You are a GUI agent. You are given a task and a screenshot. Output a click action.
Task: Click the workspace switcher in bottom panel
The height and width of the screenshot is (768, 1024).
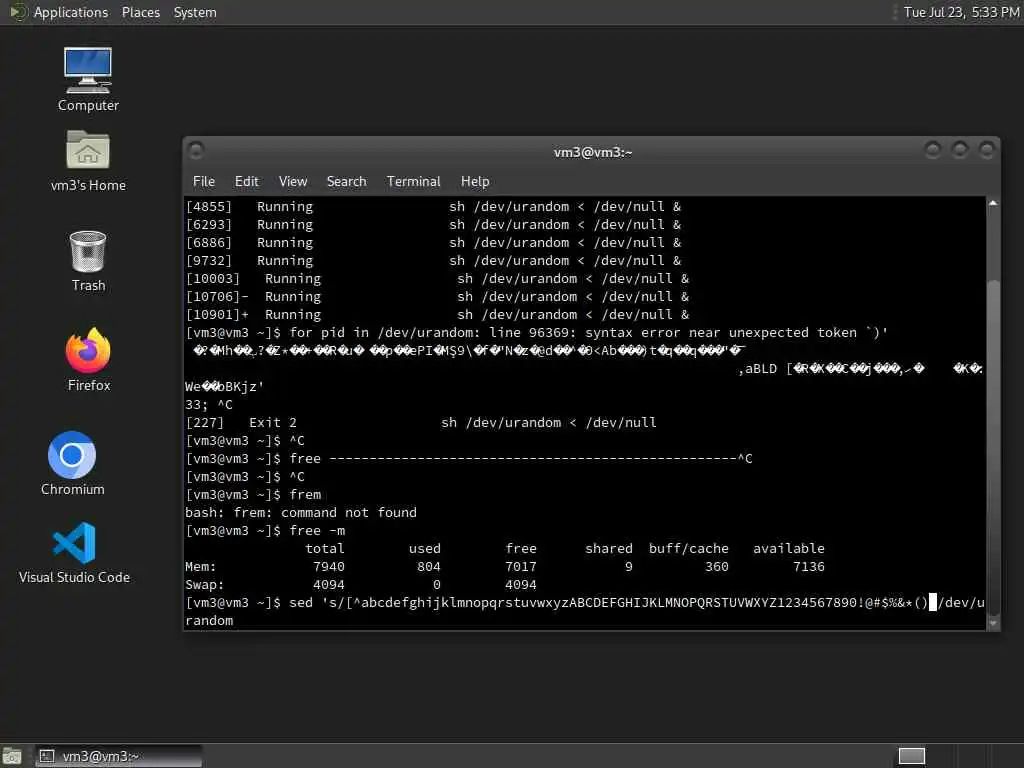pyautogui.click(x=912, y=756)
